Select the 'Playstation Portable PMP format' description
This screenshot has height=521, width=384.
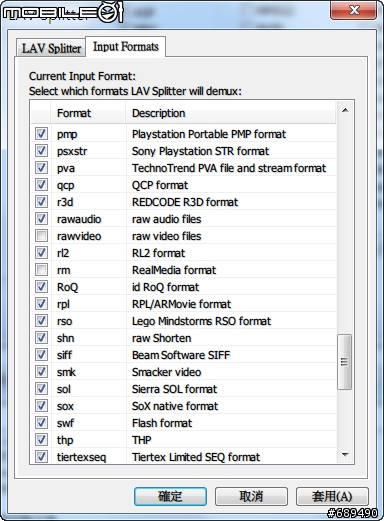[x=209, y=134]
